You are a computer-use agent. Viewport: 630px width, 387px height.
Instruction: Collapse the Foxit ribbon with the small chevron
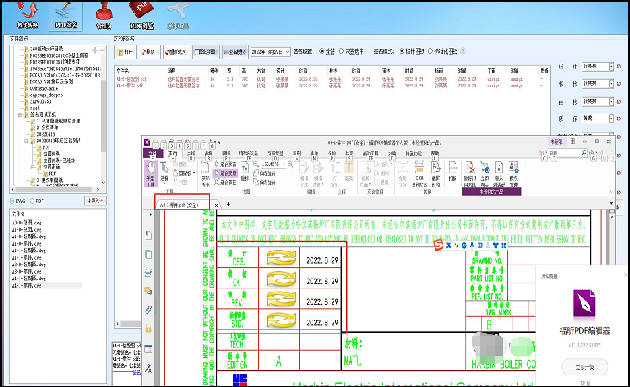tap(610, 192)
